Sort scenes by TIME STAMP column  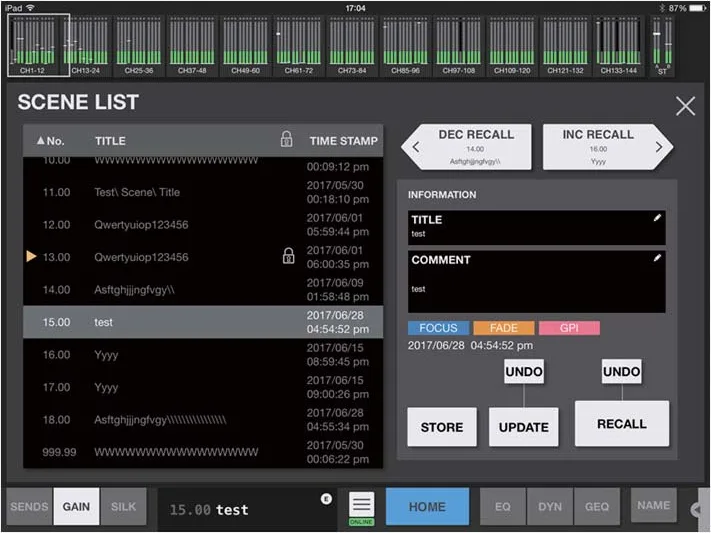[x=343, y=141]
